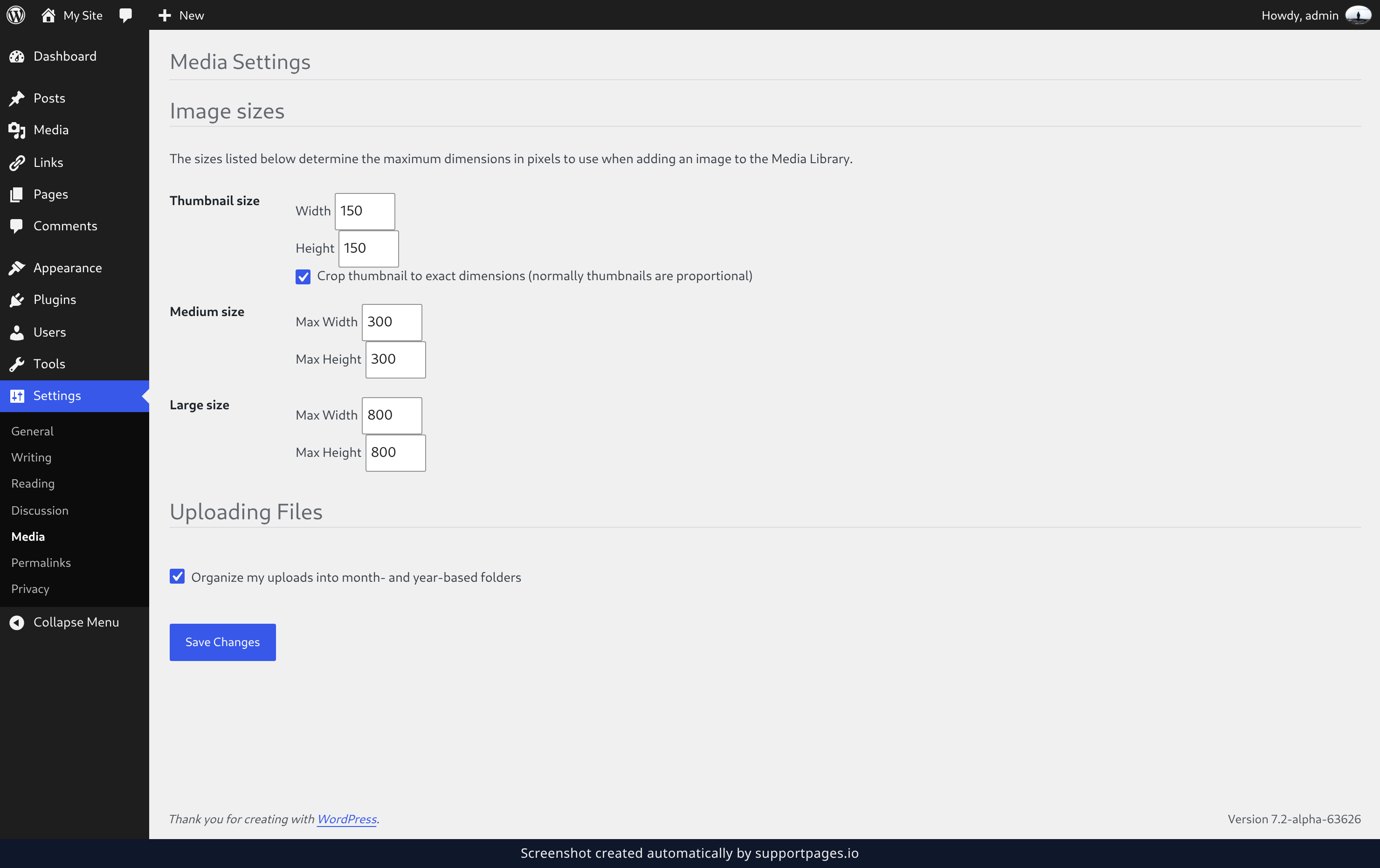1380x868 pixels.
Task: Click Howdy, admin account link
Action: click(x=1299, y=15)
